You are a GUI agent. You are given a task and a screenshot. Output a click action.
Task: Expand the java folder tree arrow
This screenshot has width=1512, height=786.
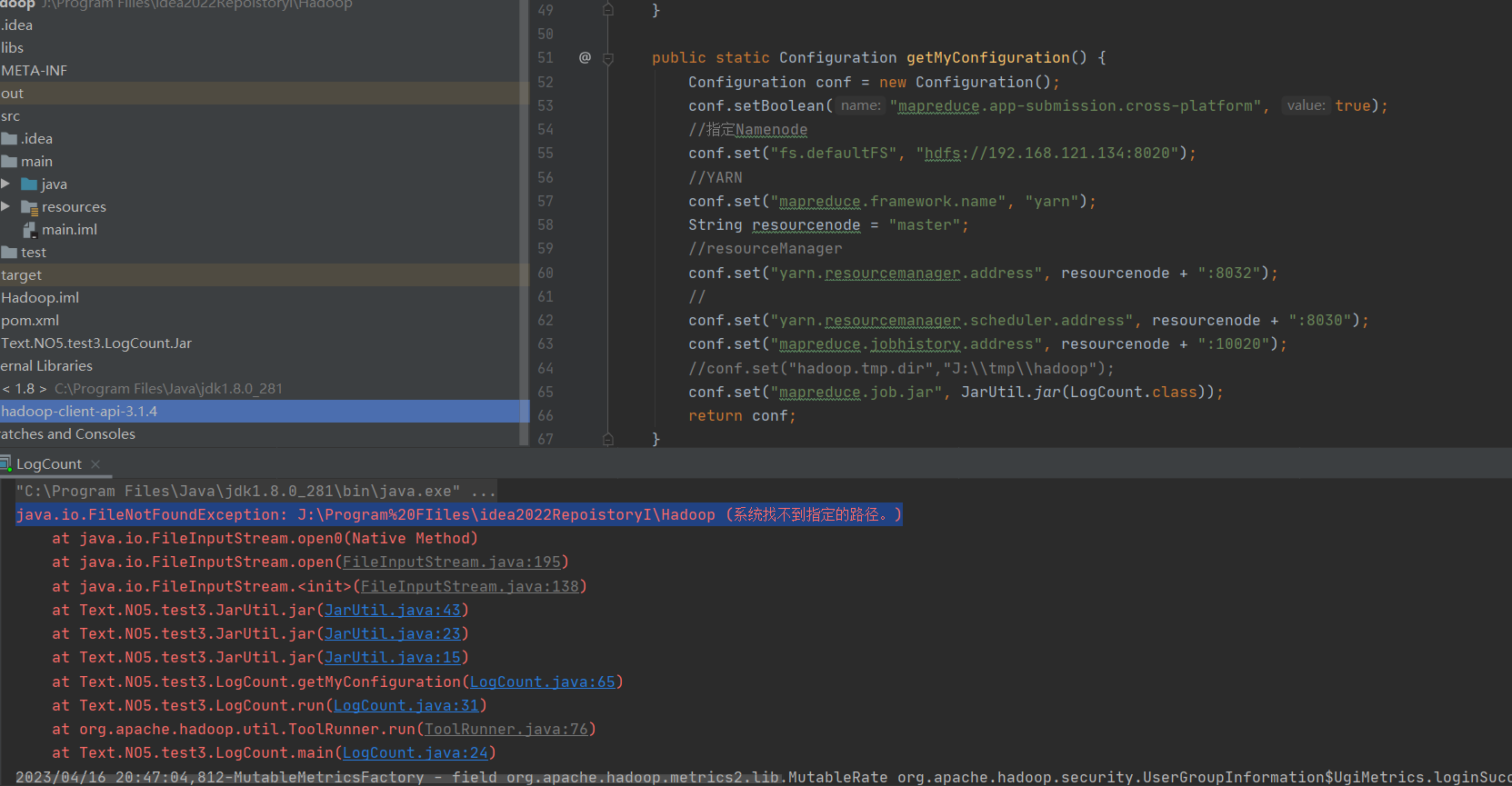pos(5,184)
